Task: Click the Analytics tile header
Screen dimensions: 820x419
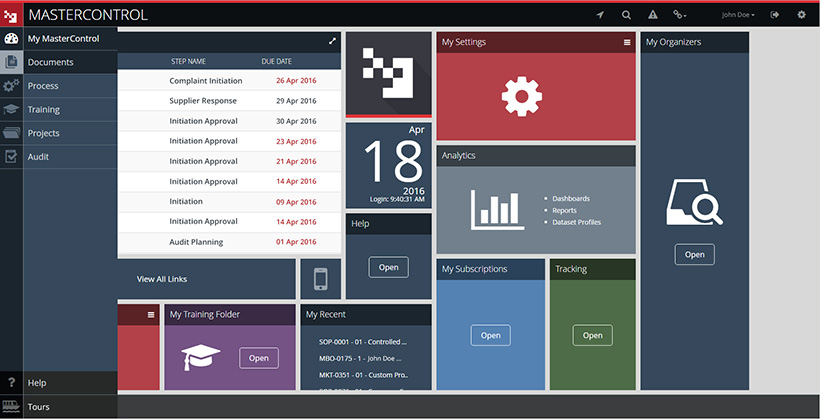Action: [536, 156]
